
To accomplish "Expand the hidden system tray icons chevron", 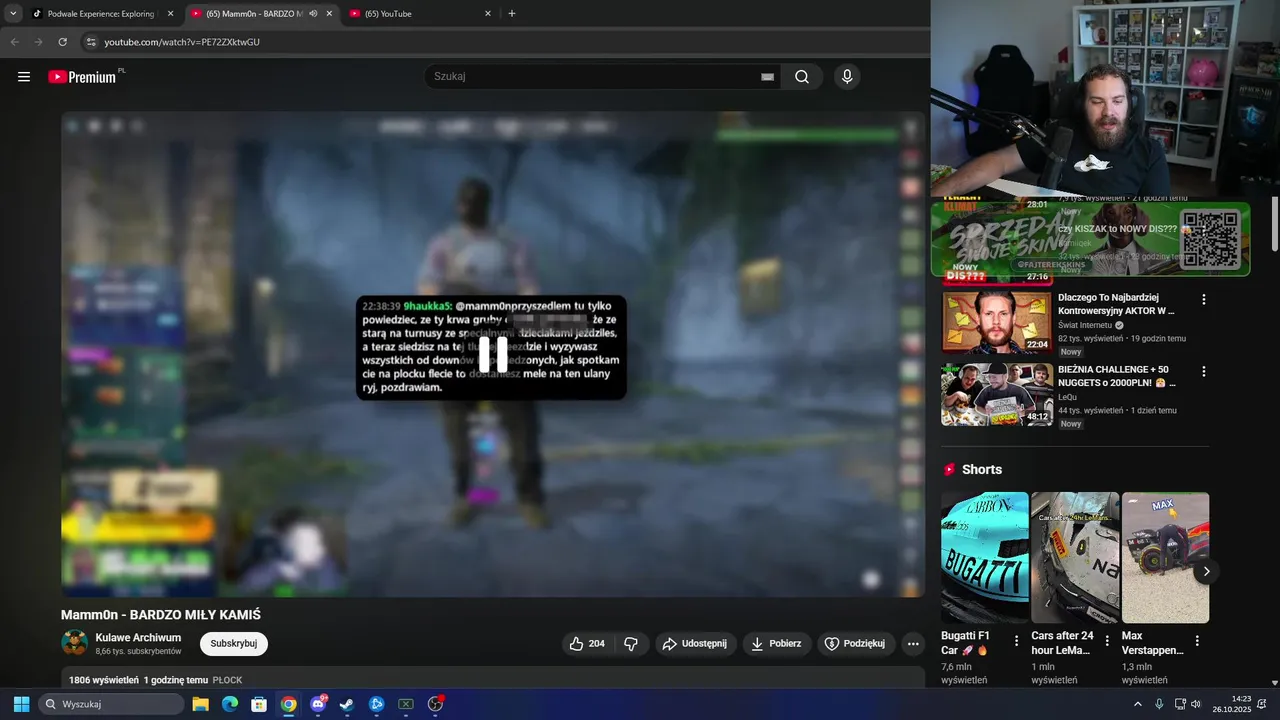I will 1137,704.
